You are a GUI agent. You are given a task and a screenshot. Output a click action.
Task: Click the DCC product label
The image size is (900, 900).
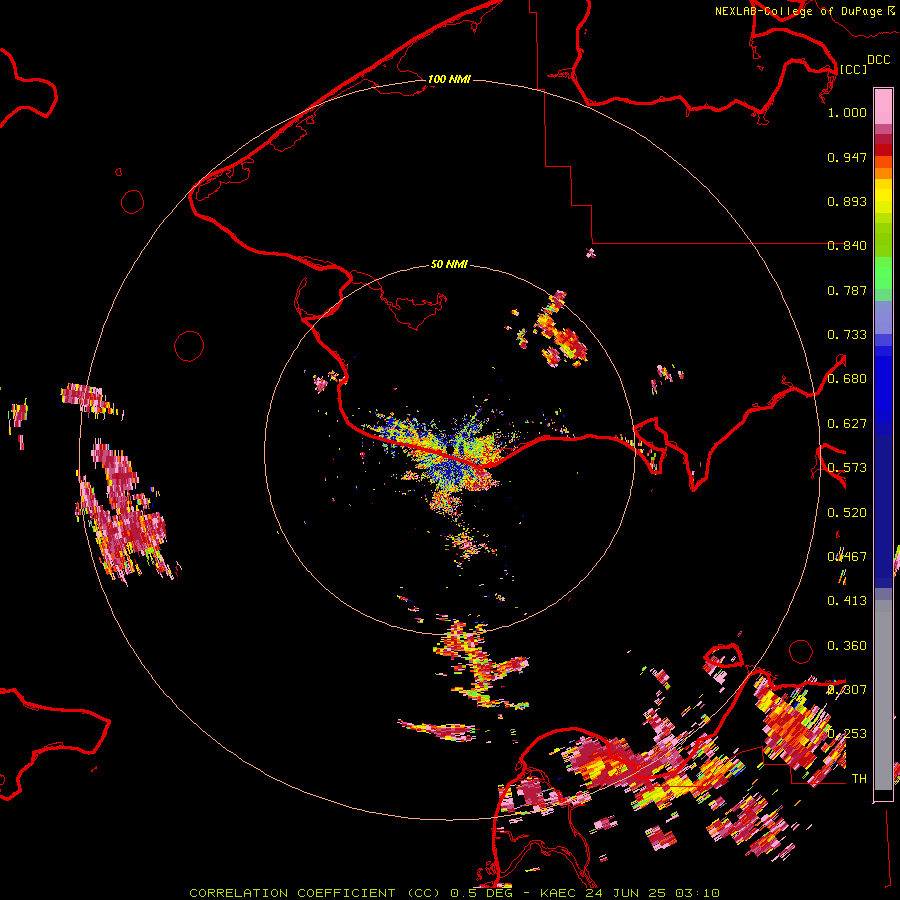pos(879,60)
